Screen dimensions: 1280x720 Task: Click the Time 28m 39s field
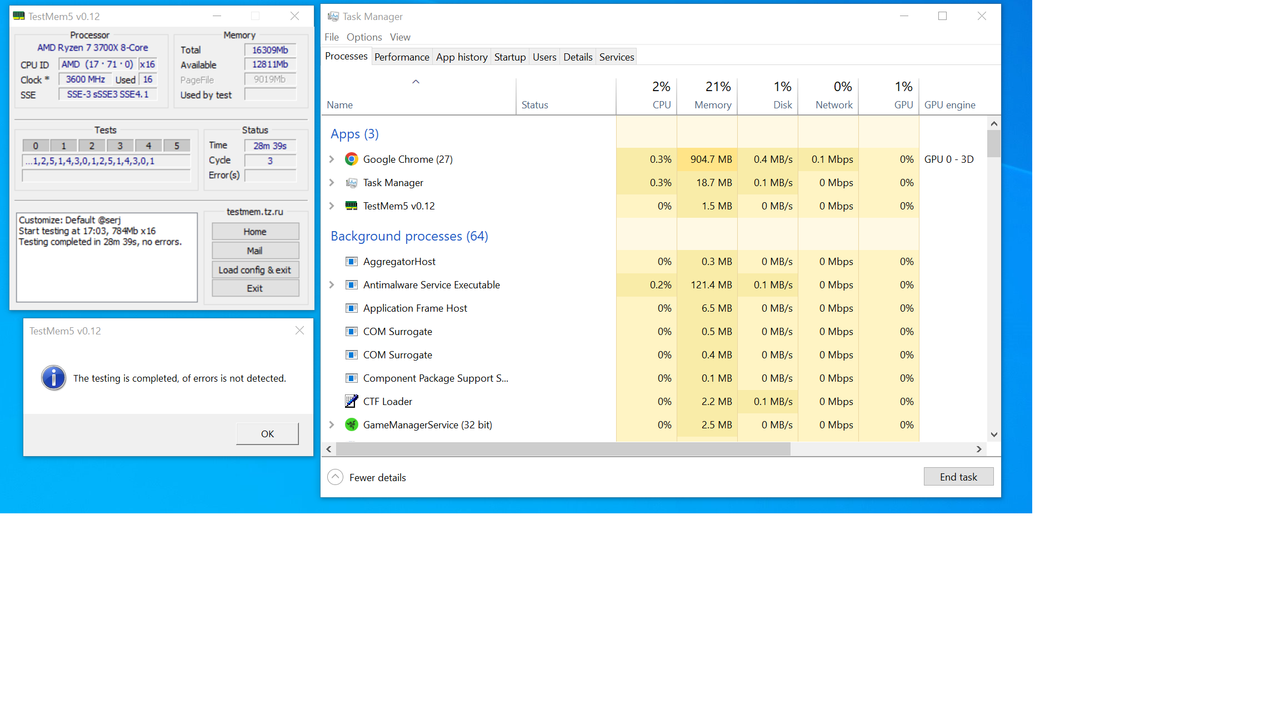pos(270,145)
